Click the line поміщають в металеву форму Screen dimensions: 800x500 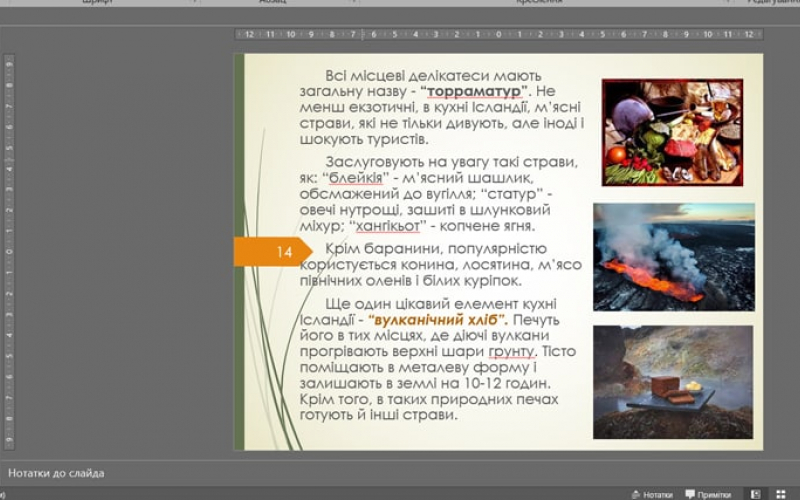(418, 367)
